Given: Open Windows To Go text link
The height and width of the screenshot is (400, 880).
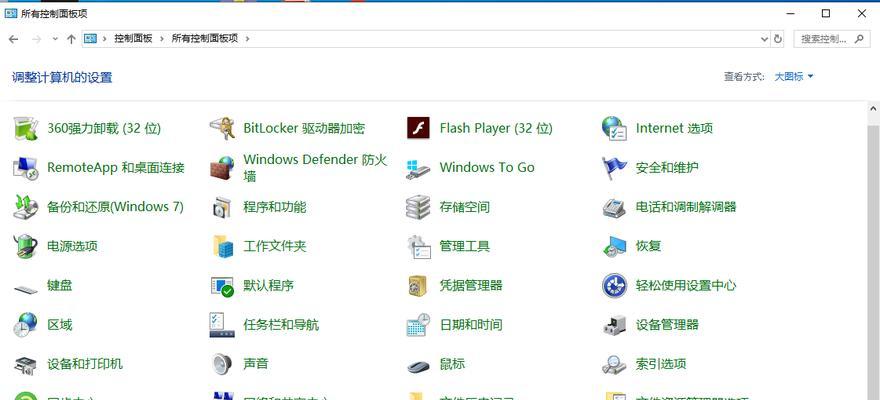Looking at the screenshot, I should click(x=487, y=168).
